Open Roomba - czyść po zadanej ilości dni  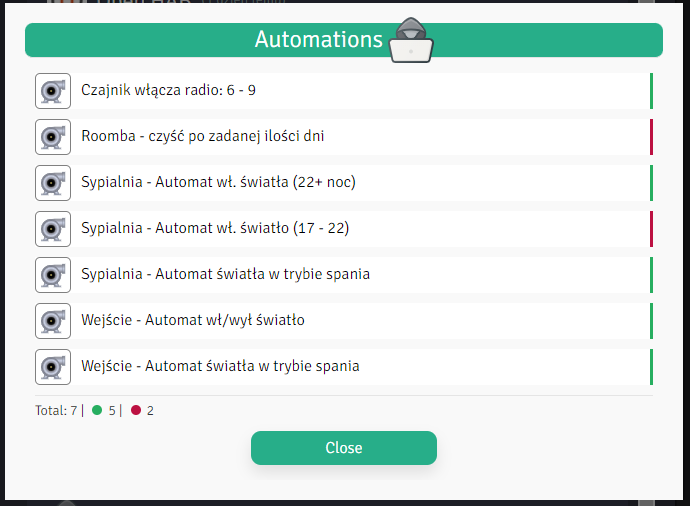pos(202,137)
